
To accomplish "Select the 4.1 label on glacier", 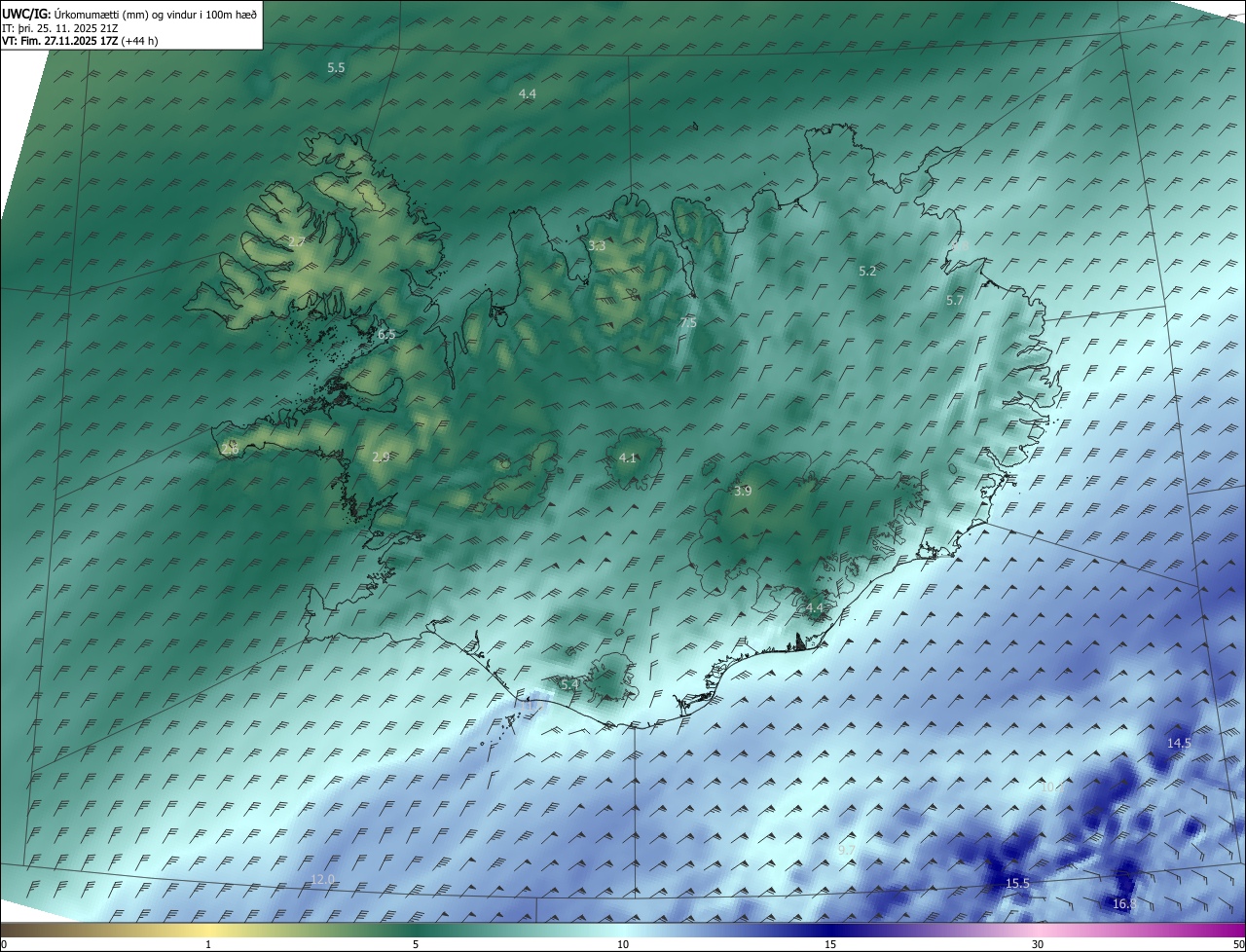I will (628, 458).
